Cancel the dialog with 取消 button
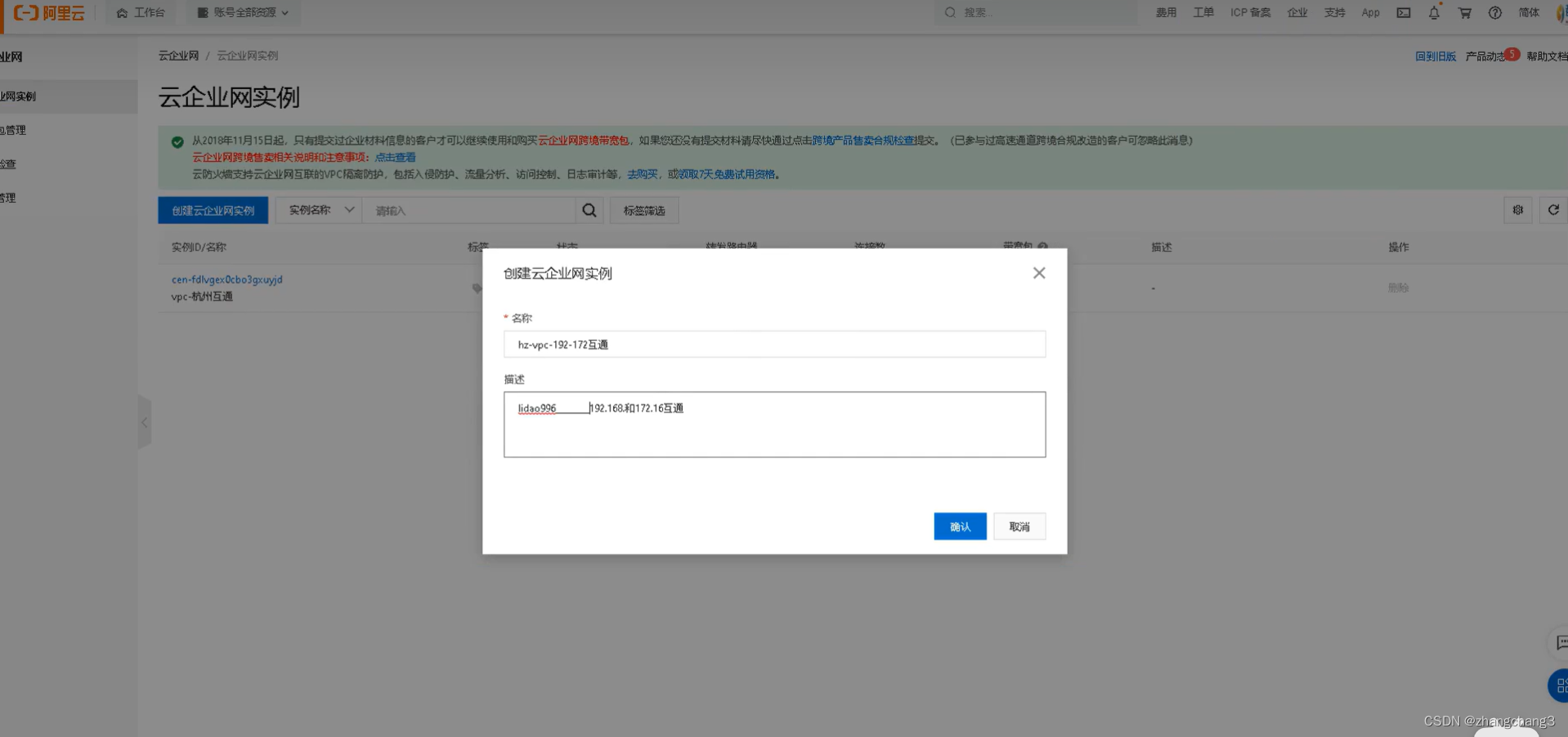 click(1019, 526)
